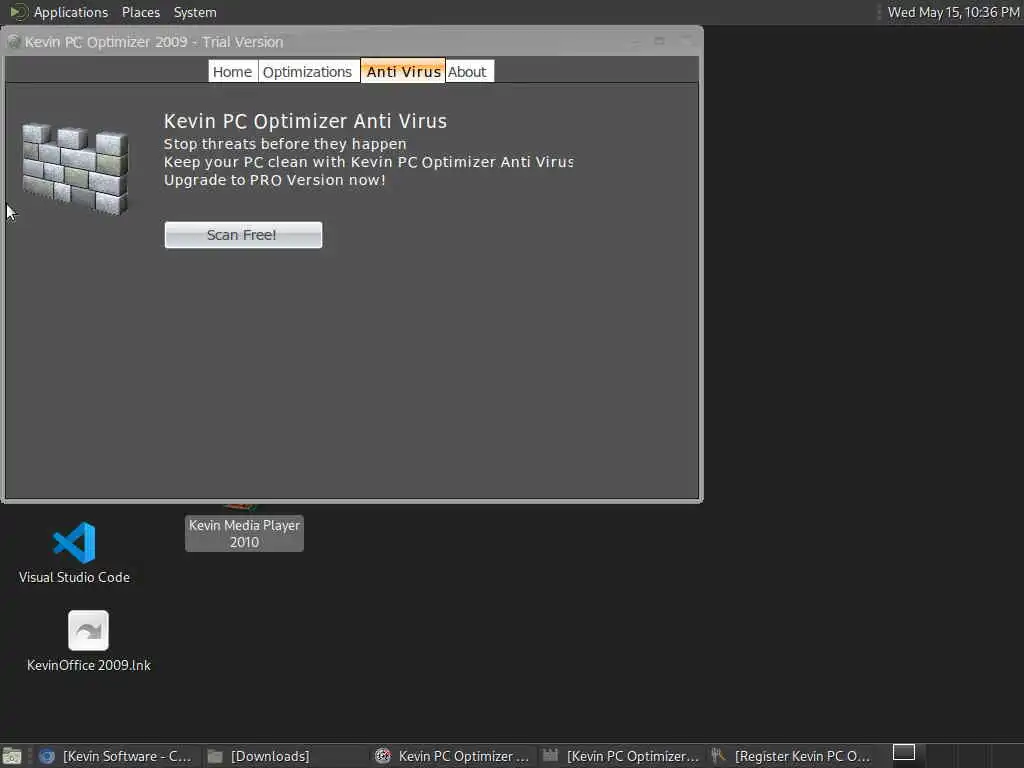This screenshot has height=768, width=1024.
Task: Click the workspace switcher box in bottom panel
Action: [904, 752]
